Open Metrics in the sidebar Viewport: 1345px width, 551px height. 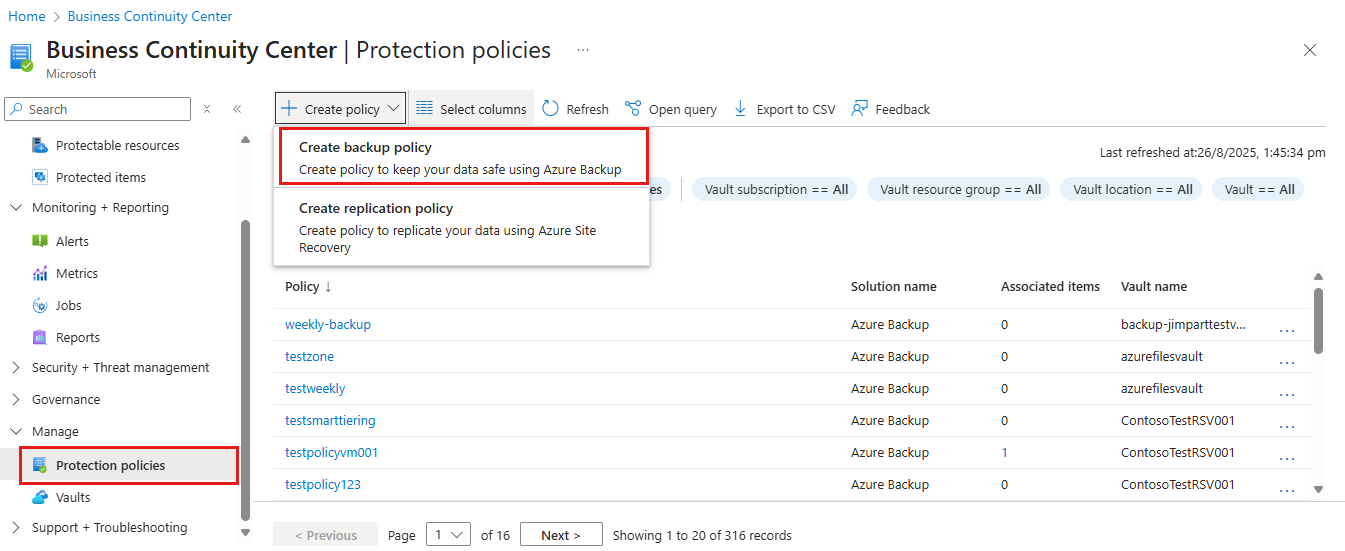pos(77,273)
